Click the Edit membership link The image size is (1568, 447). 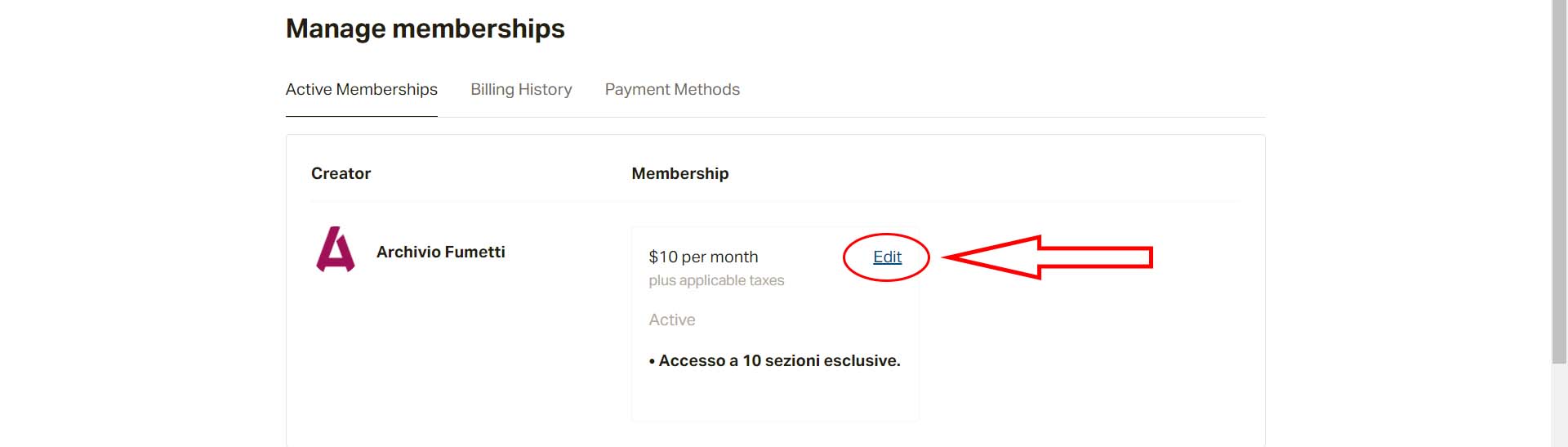887,257
